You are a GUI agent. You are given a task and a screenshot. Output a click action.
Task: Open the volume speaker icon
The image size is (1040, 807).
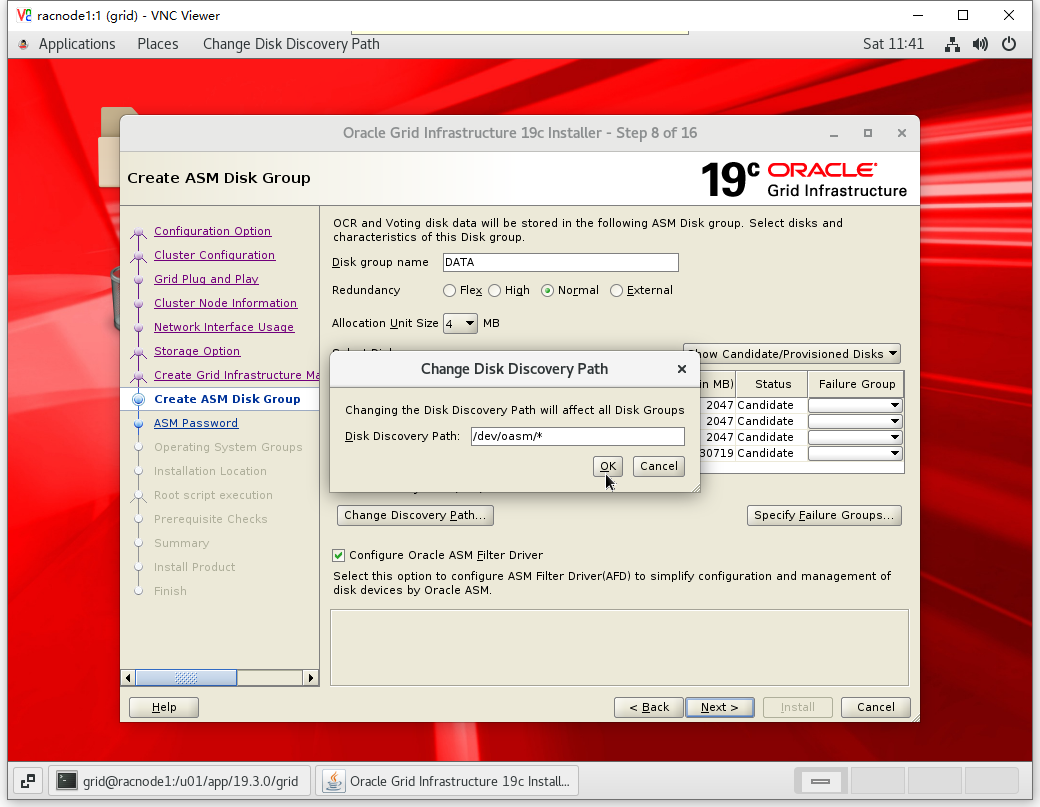tap(980, 44)
